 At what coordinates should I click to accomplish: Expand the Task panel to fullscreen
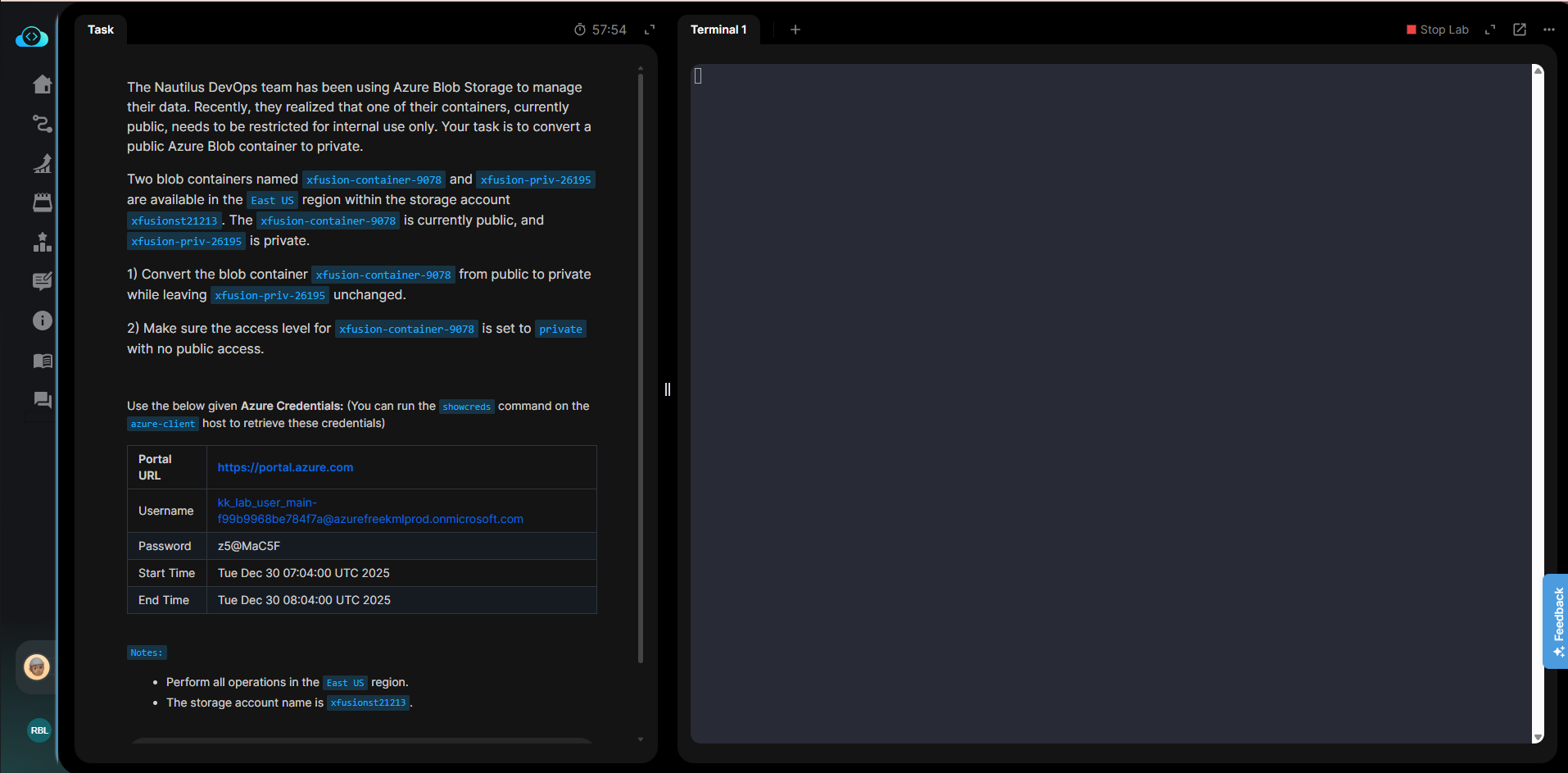pyautogui.click(x=650, y=30)
